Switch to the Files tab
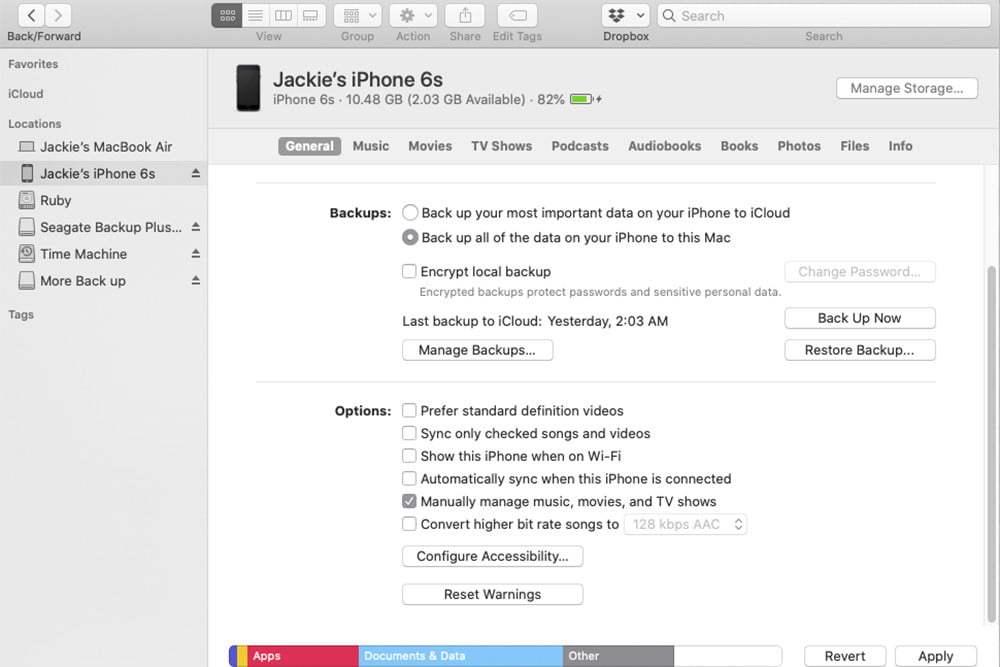The image size is (1000, 667). point(855,146)
